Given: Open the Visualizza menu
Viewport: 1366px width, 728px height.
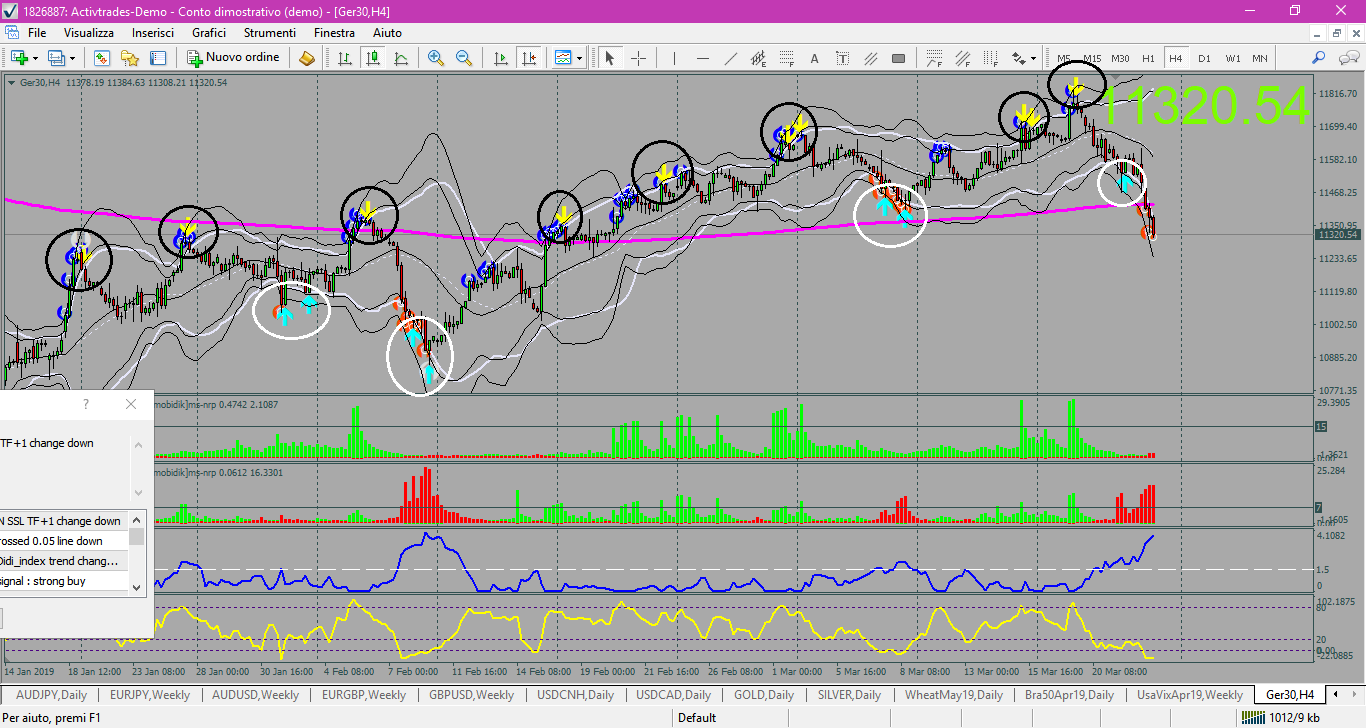Looking at the screenshot, I should [89, 33].
